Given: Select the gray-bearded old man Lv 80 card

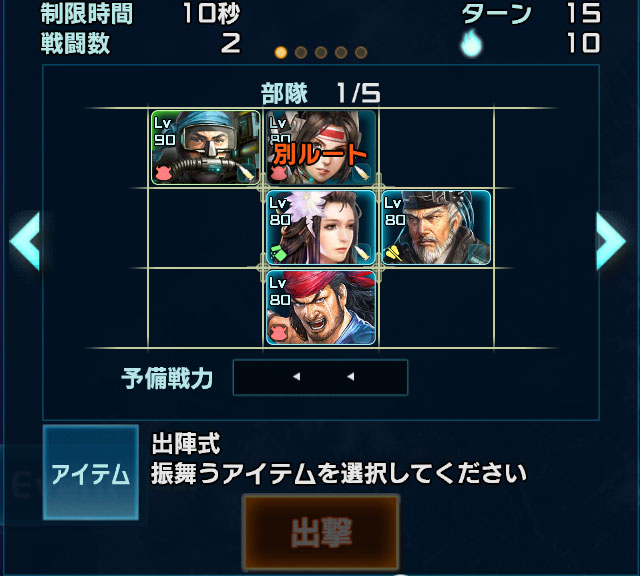Looking at the screenshot, I should (436, 227).
